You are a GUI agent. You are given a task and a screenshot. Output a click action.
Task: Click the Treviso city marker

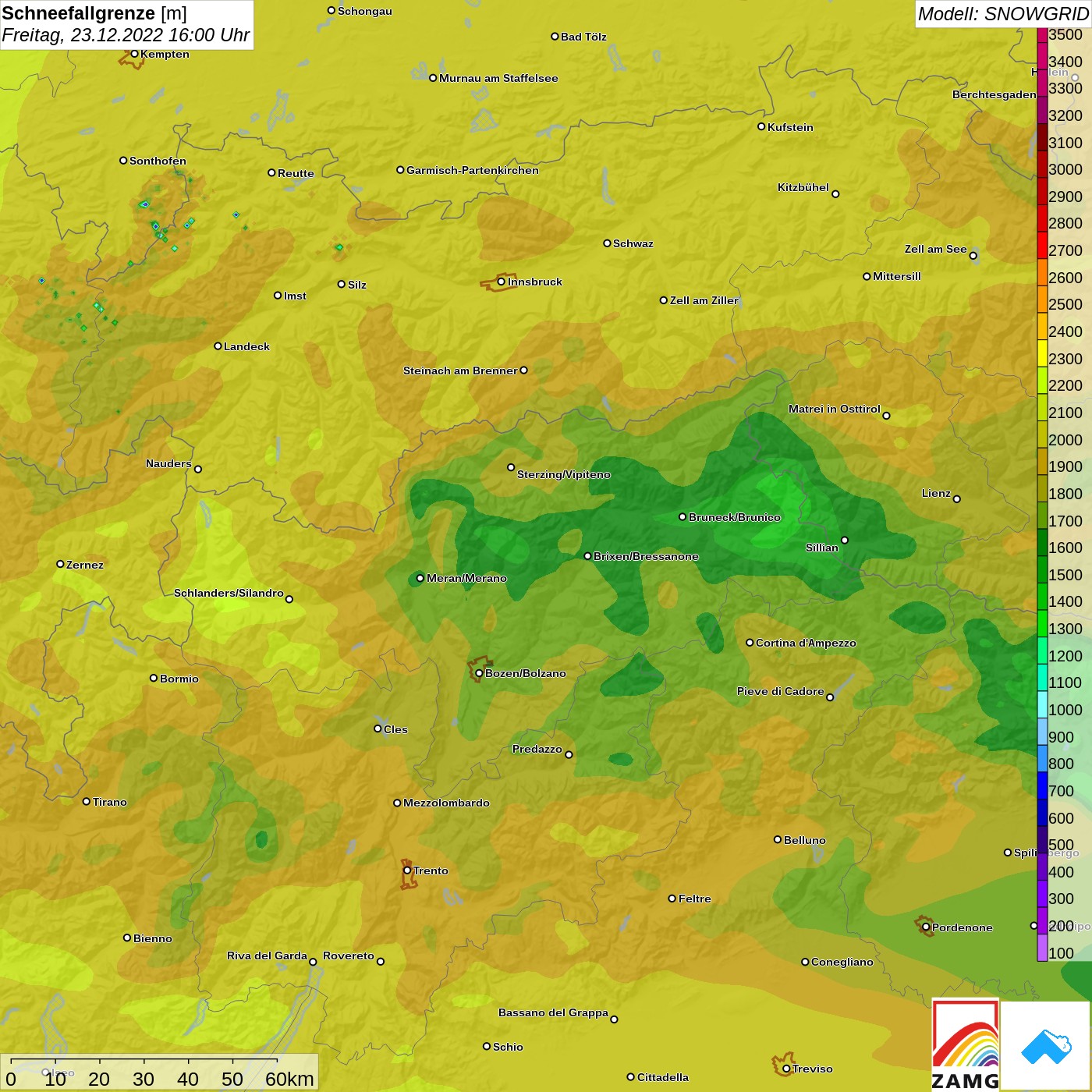point(786,1069)
